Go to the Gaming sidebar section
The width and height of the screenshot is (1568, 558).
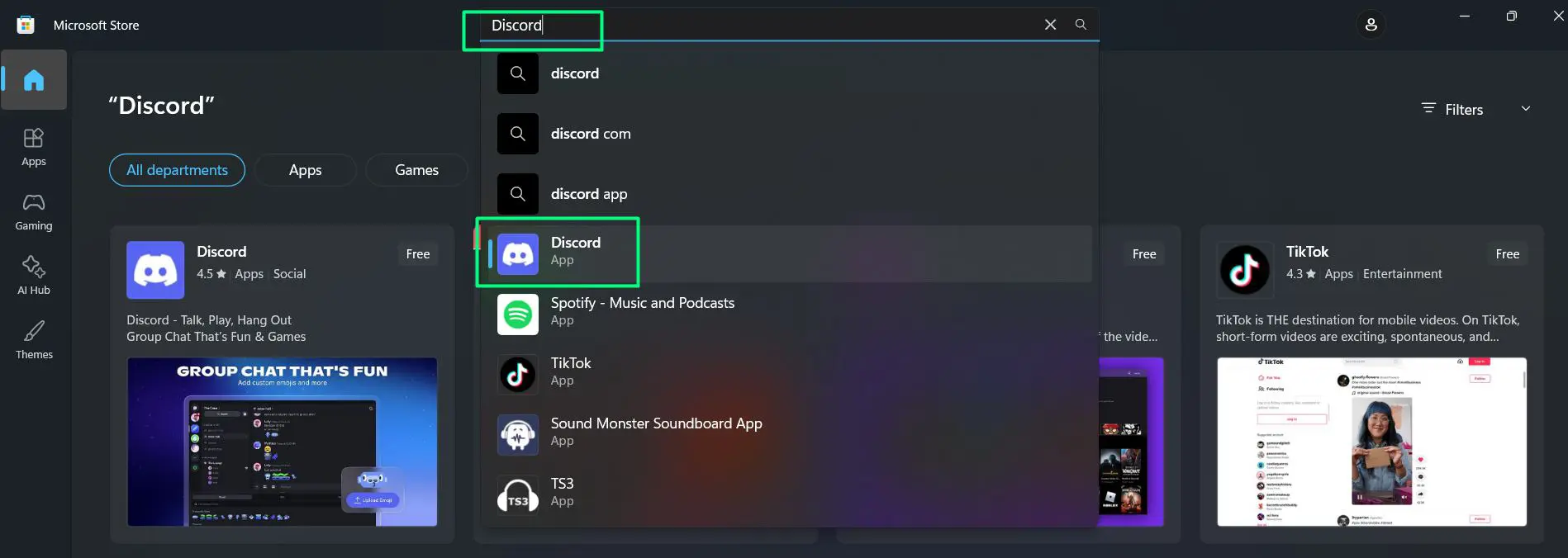(34, 212)
